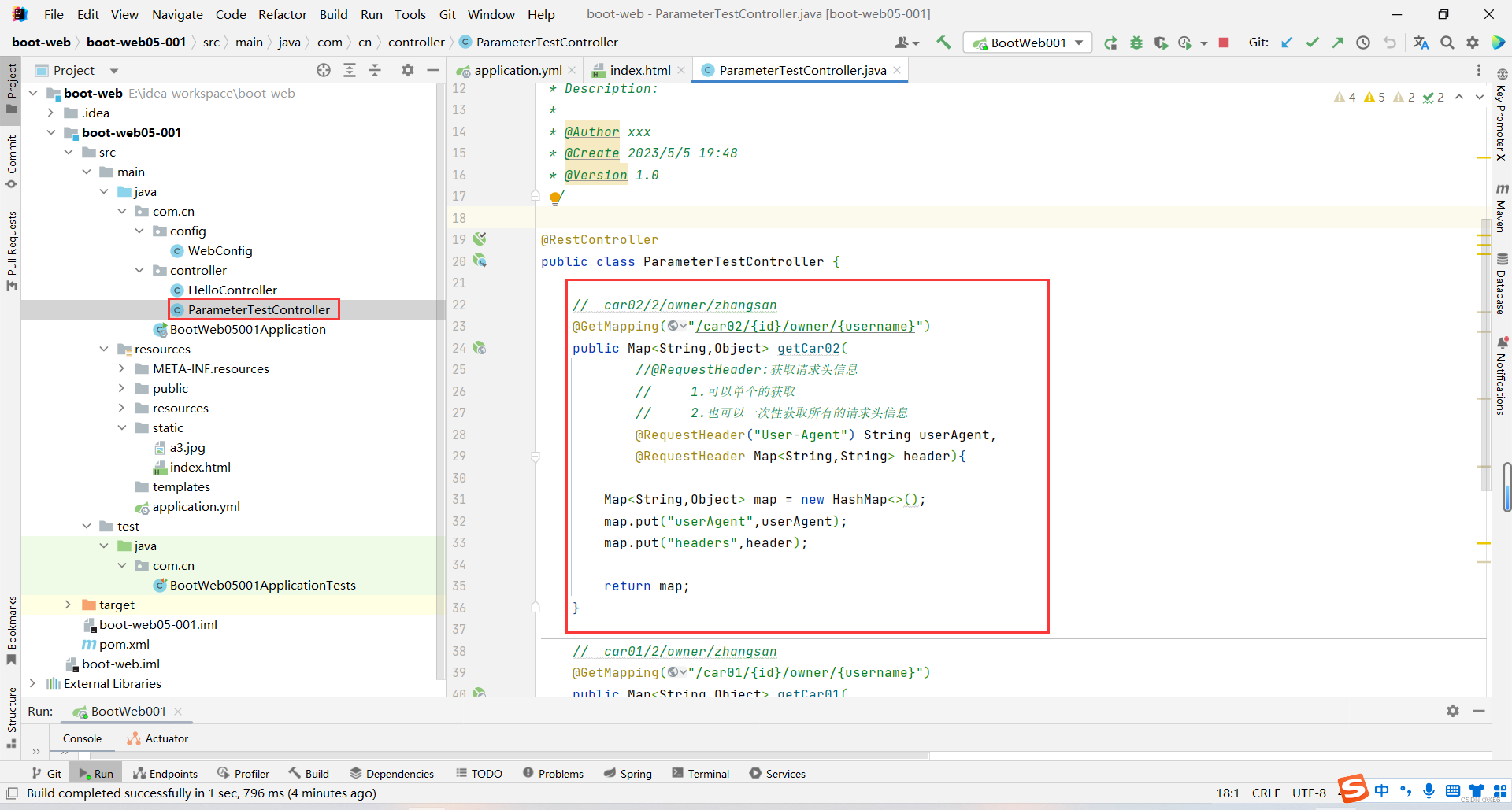Open Spring tool window
This screenshot has height=810, width=1512.
tap(628, 774)
